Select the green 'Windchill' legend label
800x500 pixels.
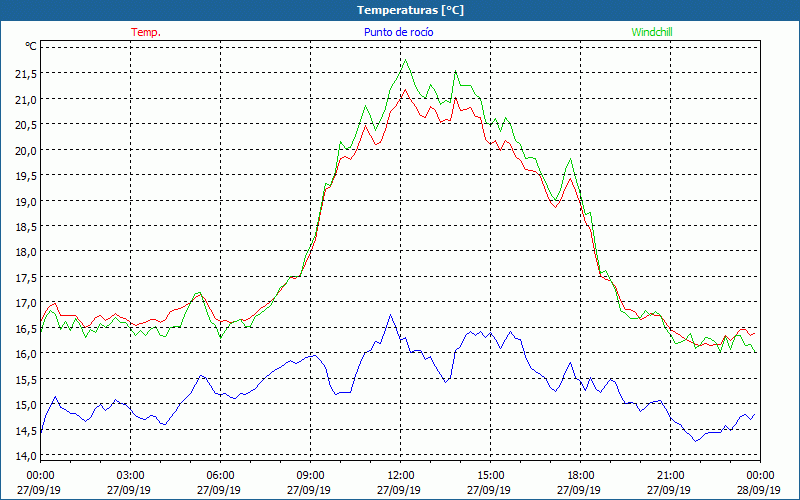pos(652,32)
